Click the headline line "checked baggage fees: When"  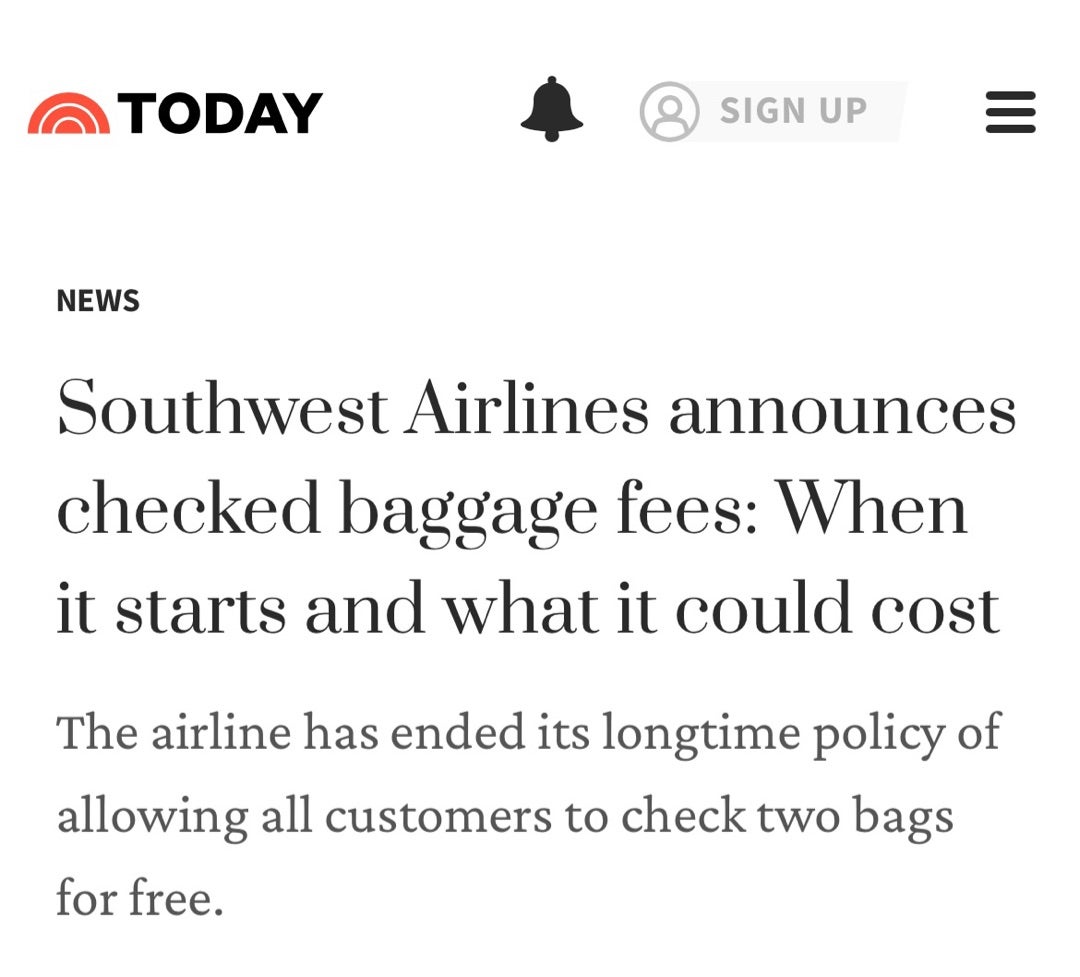pos(512,508)
